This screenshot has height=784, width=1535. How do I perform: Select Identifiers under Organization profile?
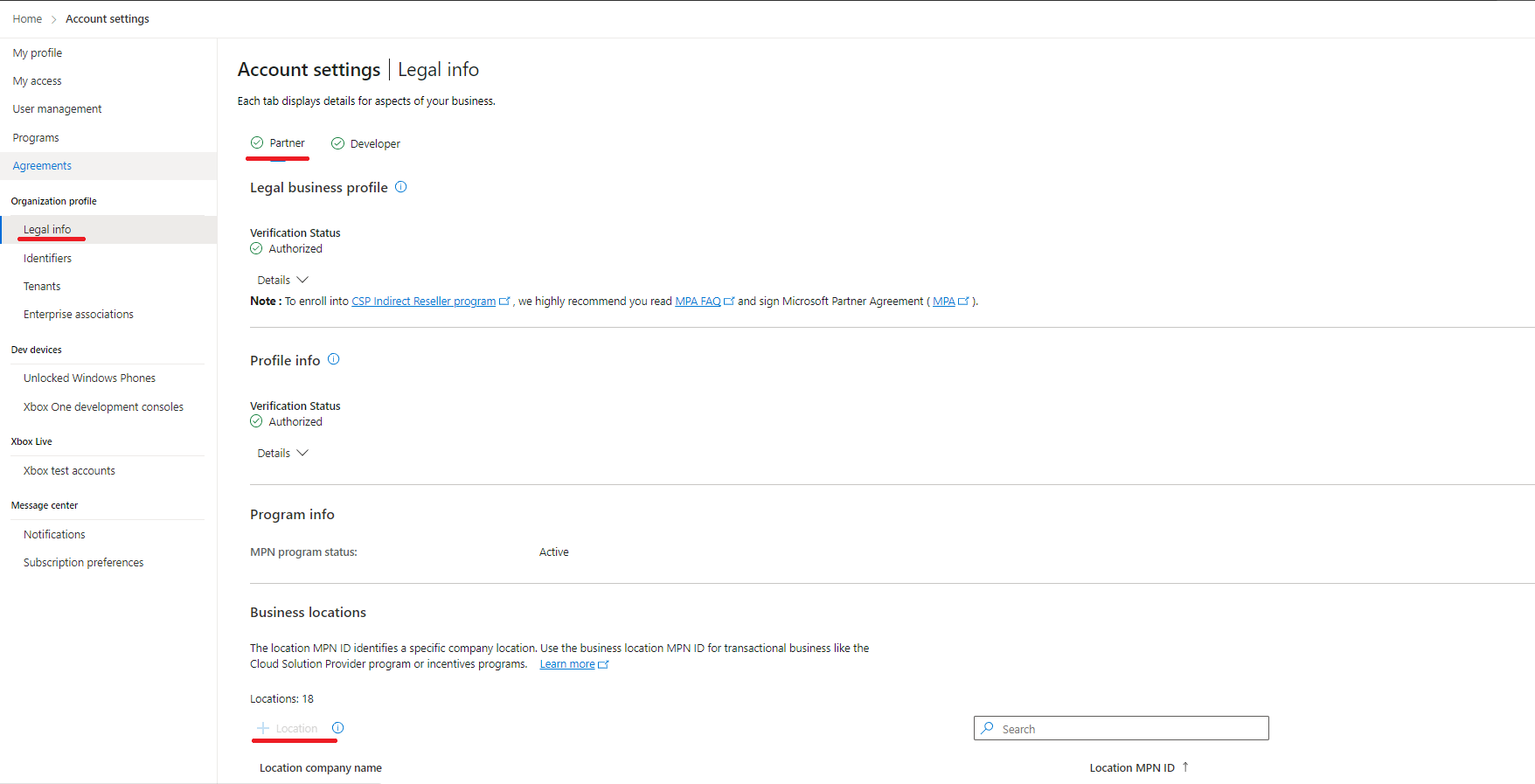click(48, 259)
